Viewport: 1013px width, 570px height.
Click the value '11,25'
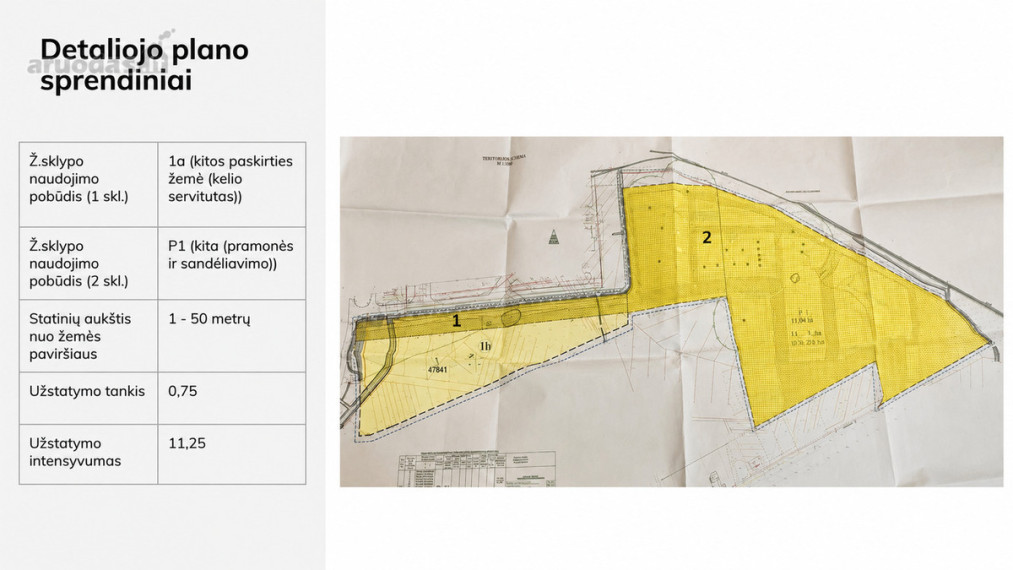pyautogui.click(x=187, y=443)
